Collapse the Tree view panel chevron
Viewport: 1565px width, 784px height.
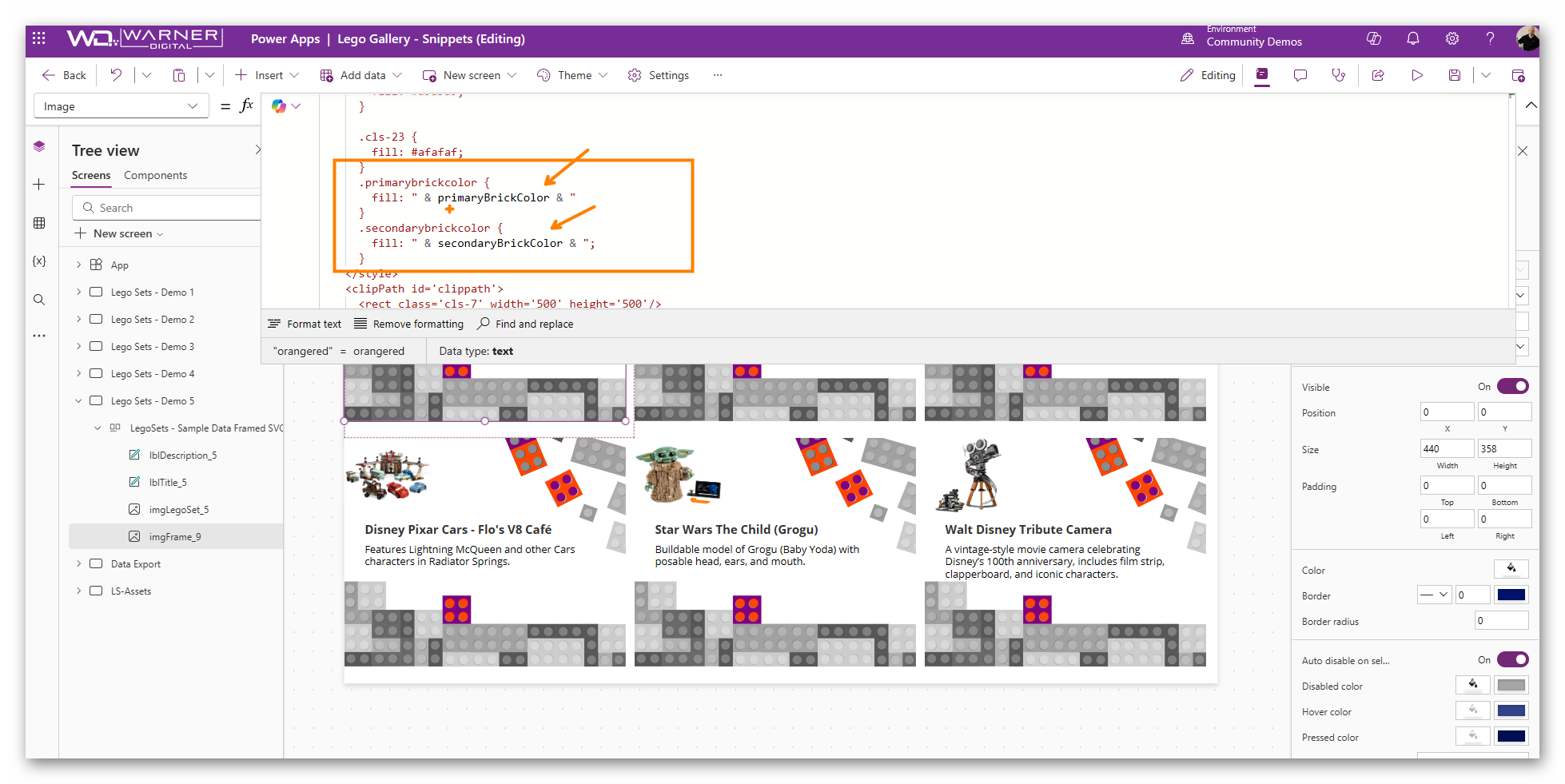point(257,150)
